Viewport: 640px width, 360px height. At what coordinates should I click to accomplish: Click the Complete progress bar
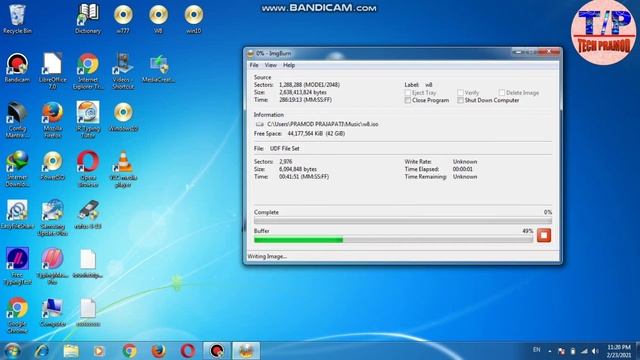click(403, 221)
